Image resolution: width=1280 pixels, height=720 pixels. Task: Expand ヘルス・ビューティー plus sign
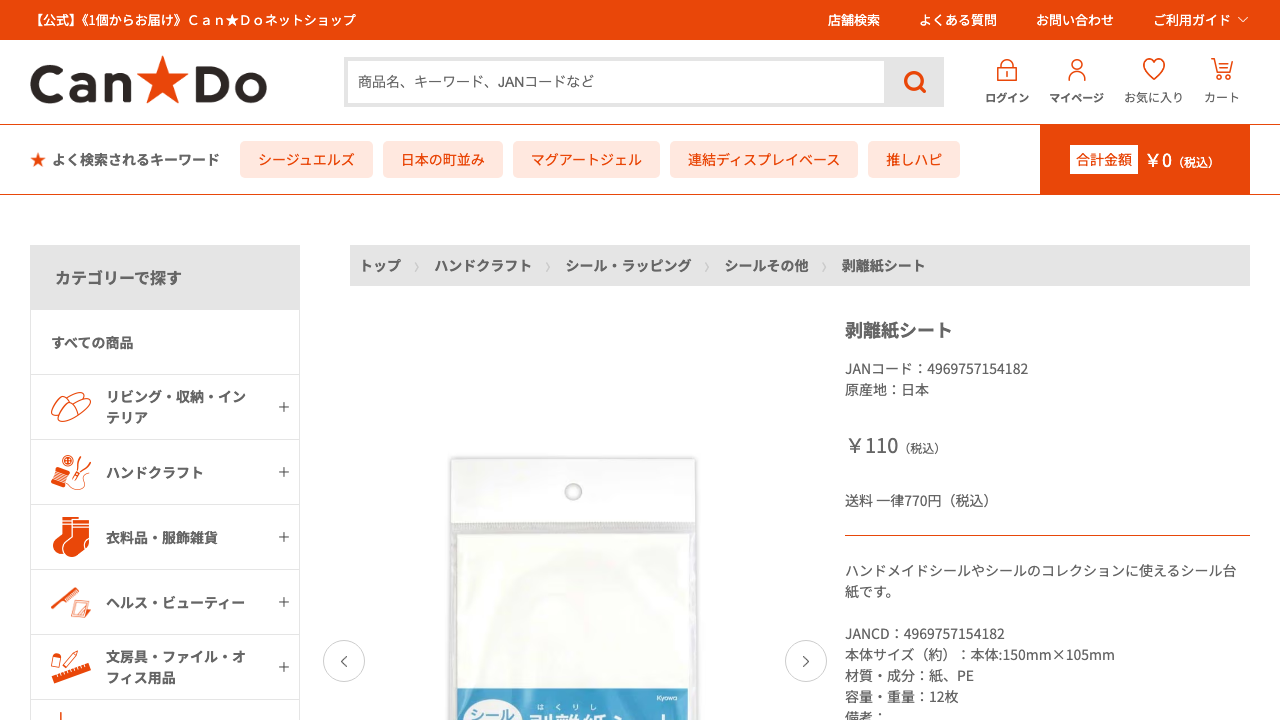(284, 602)
